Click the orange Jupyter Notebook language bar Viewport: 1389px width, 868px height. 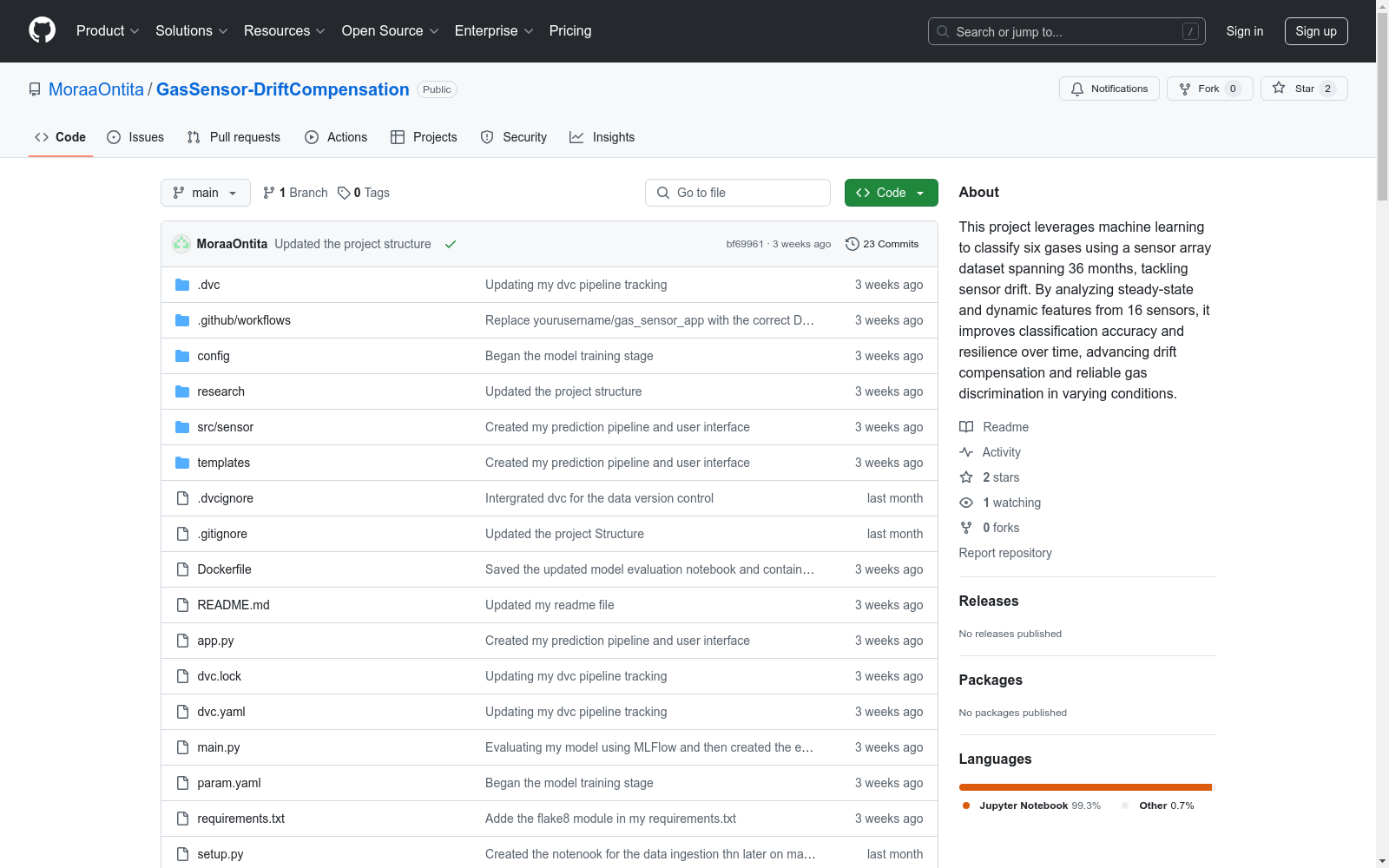(x=1084, y=787)
